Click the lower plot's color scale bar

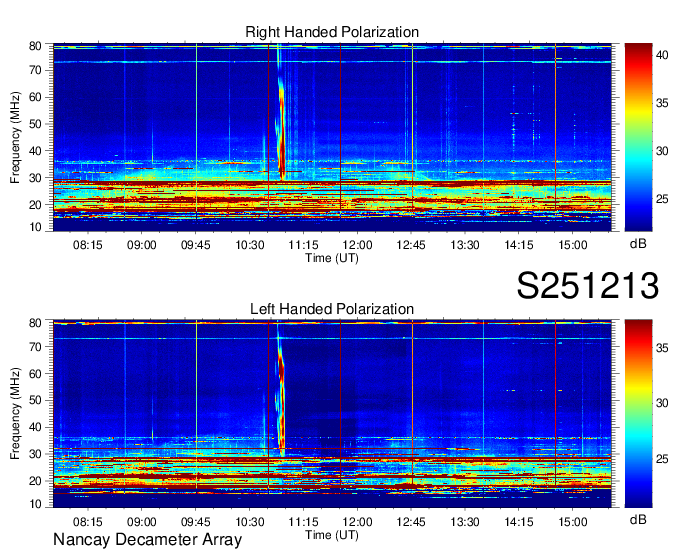637,413
